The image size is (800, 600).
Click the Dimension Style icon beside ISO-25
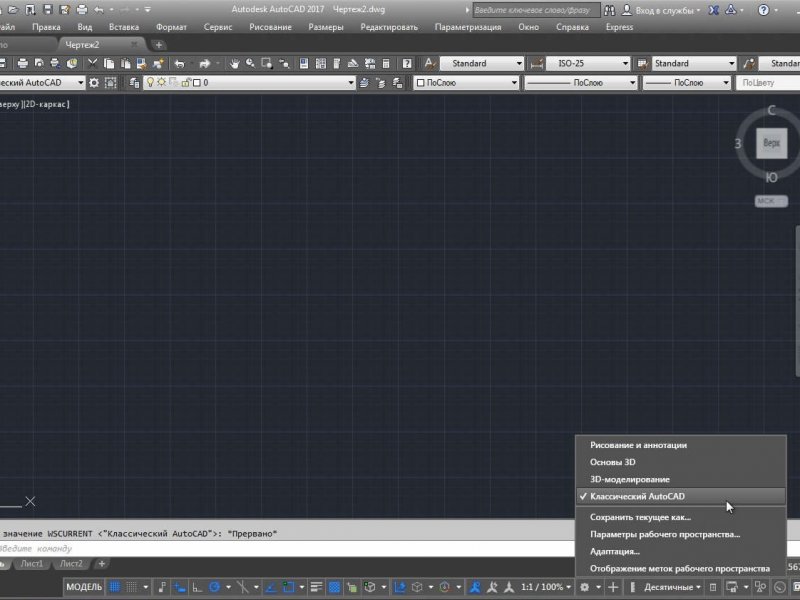coord(536,63)
